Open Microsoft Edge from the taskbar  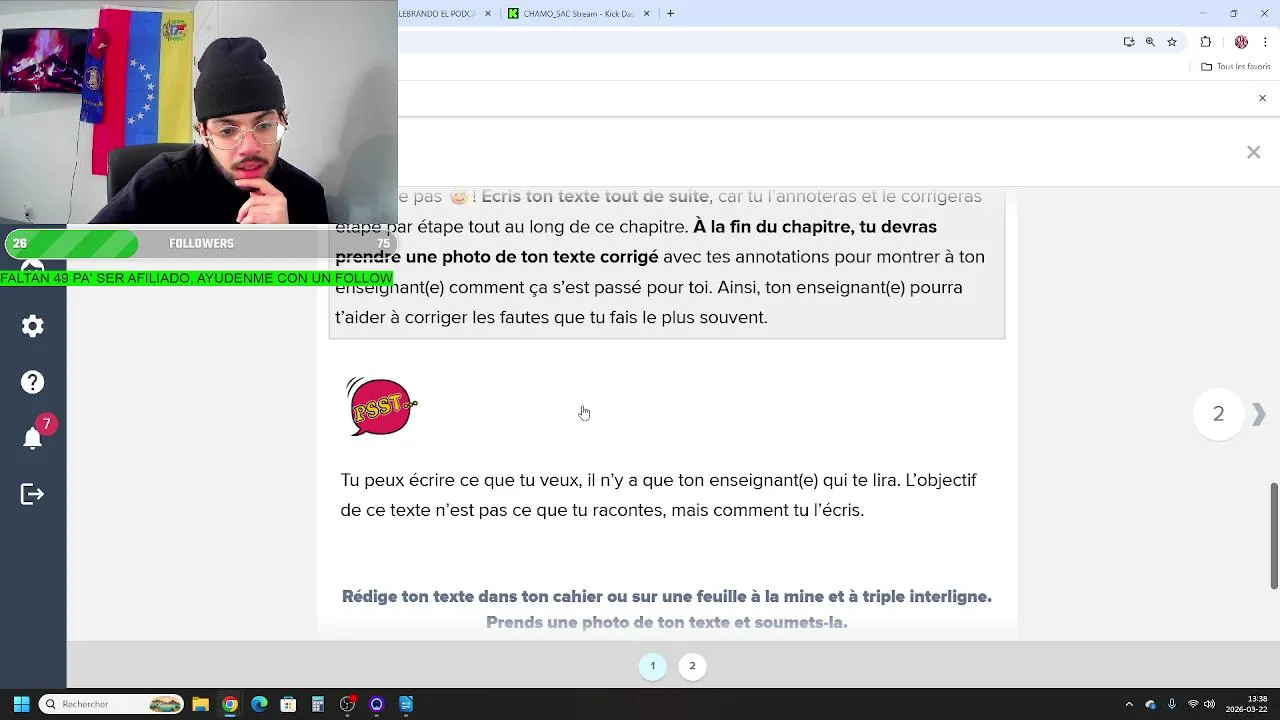pos(259,704)
